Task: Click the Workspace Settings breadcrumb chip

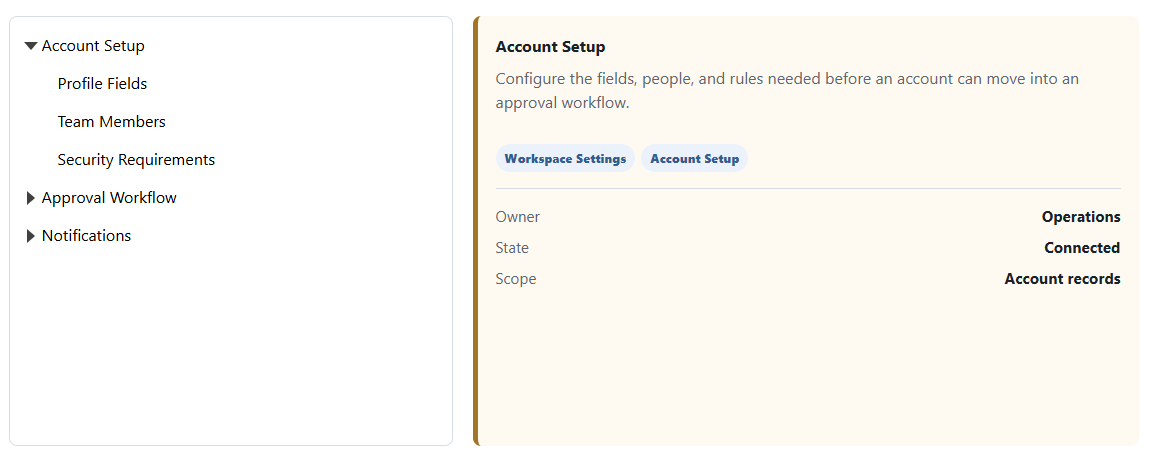Action: (x=565, y=158)
